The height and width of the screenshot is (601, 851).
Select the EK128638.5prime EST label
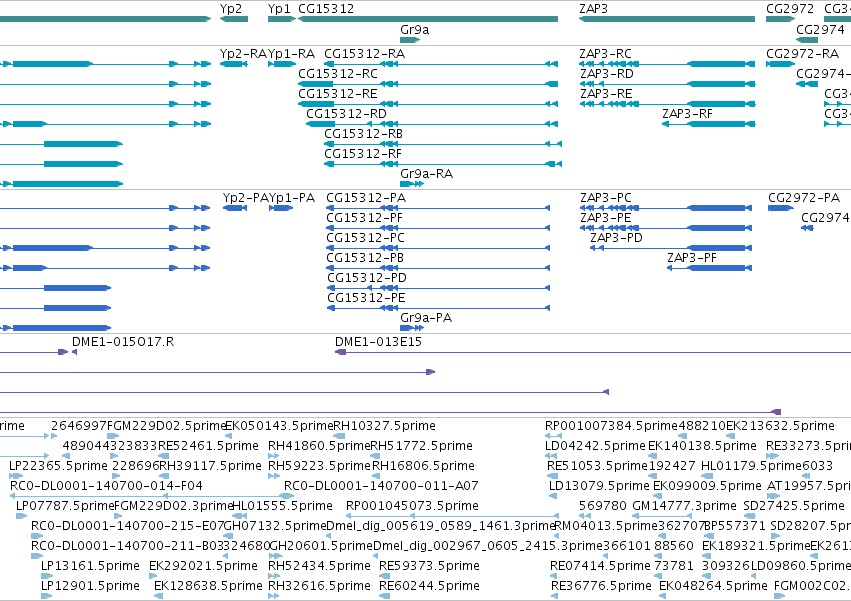pos(208,586)
